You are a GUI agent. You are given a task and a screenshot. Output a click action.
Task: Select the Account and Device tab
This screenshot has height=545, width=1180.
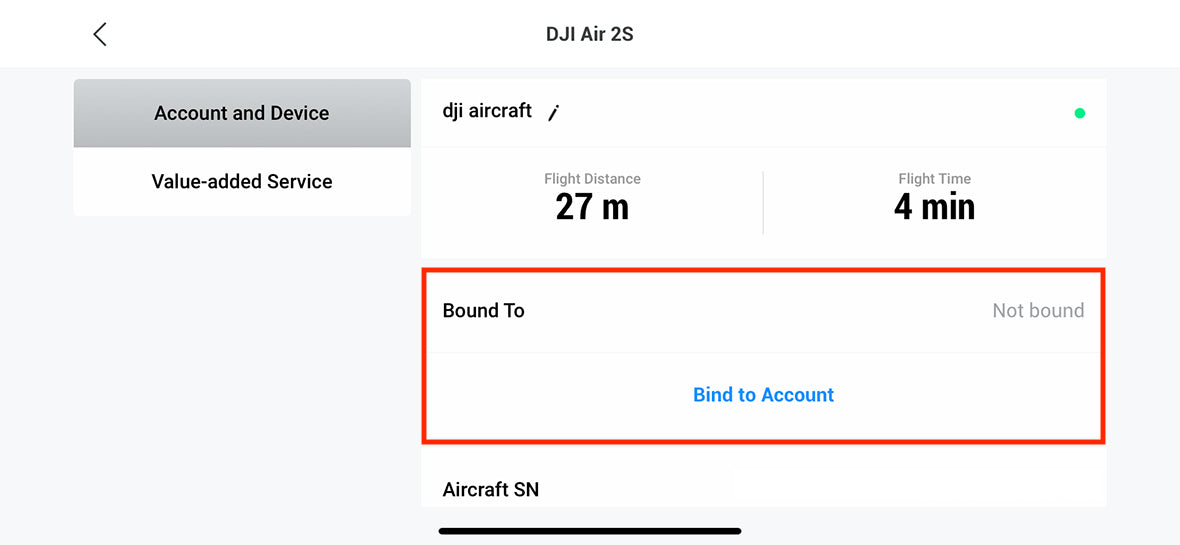[242, 113]
